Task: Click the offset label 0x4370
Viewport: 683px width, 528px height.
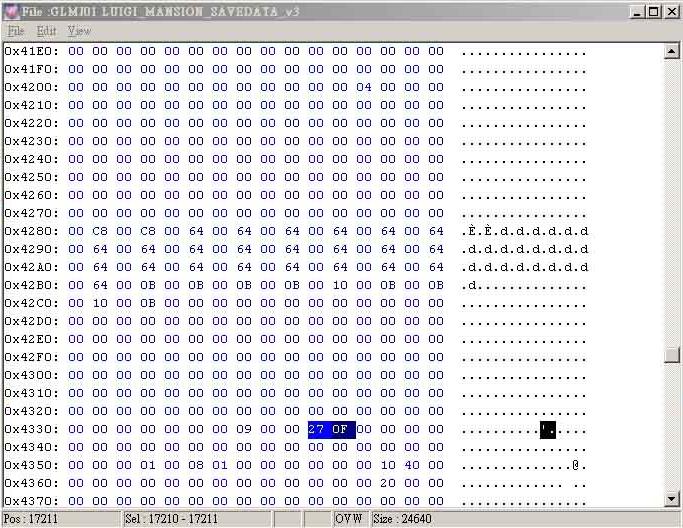Action: point(31,501)
